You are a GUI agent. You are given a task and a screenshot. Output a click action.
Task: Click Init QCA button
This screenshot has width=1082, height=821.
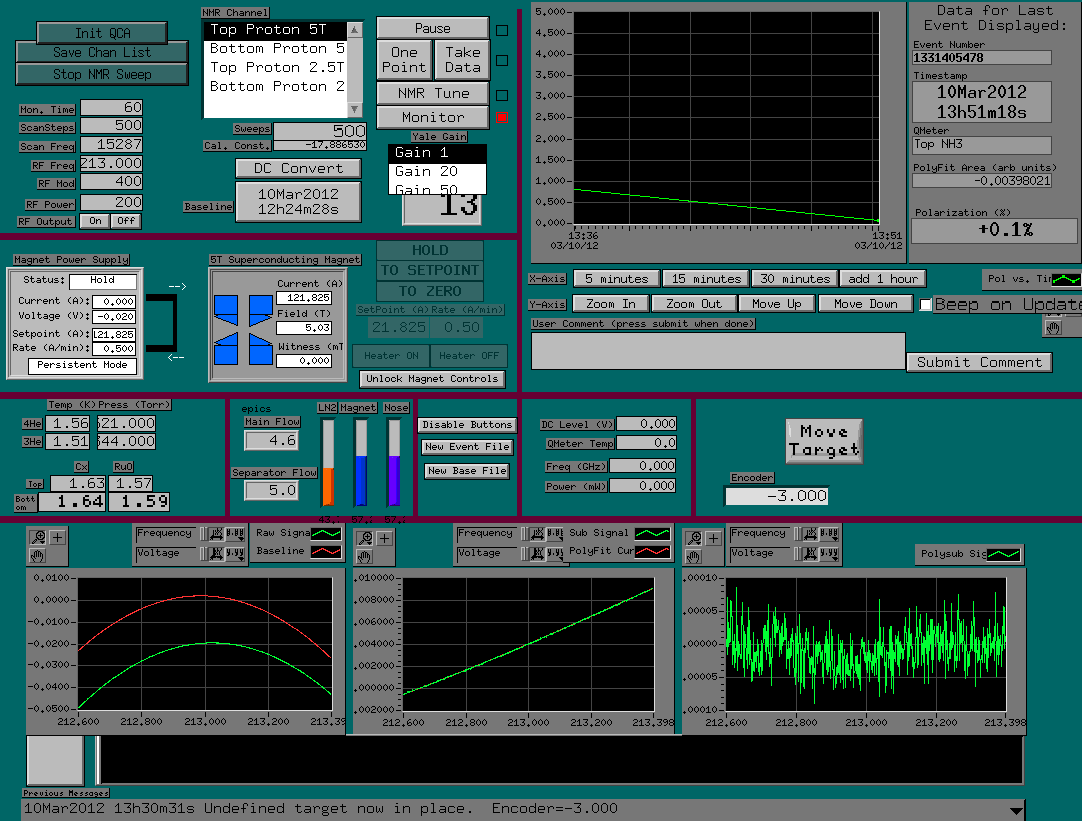(102, 33)
